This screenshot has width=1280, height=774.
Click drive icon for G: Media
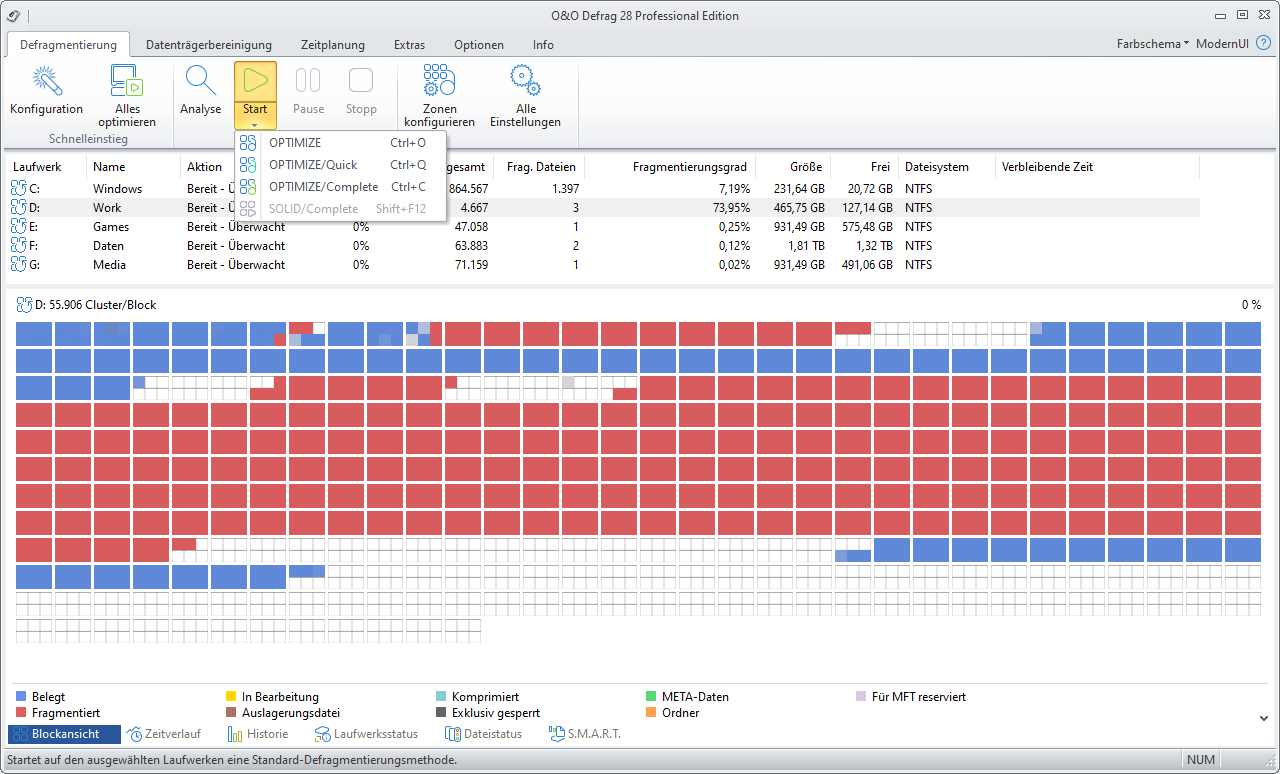tap(20, 264)
